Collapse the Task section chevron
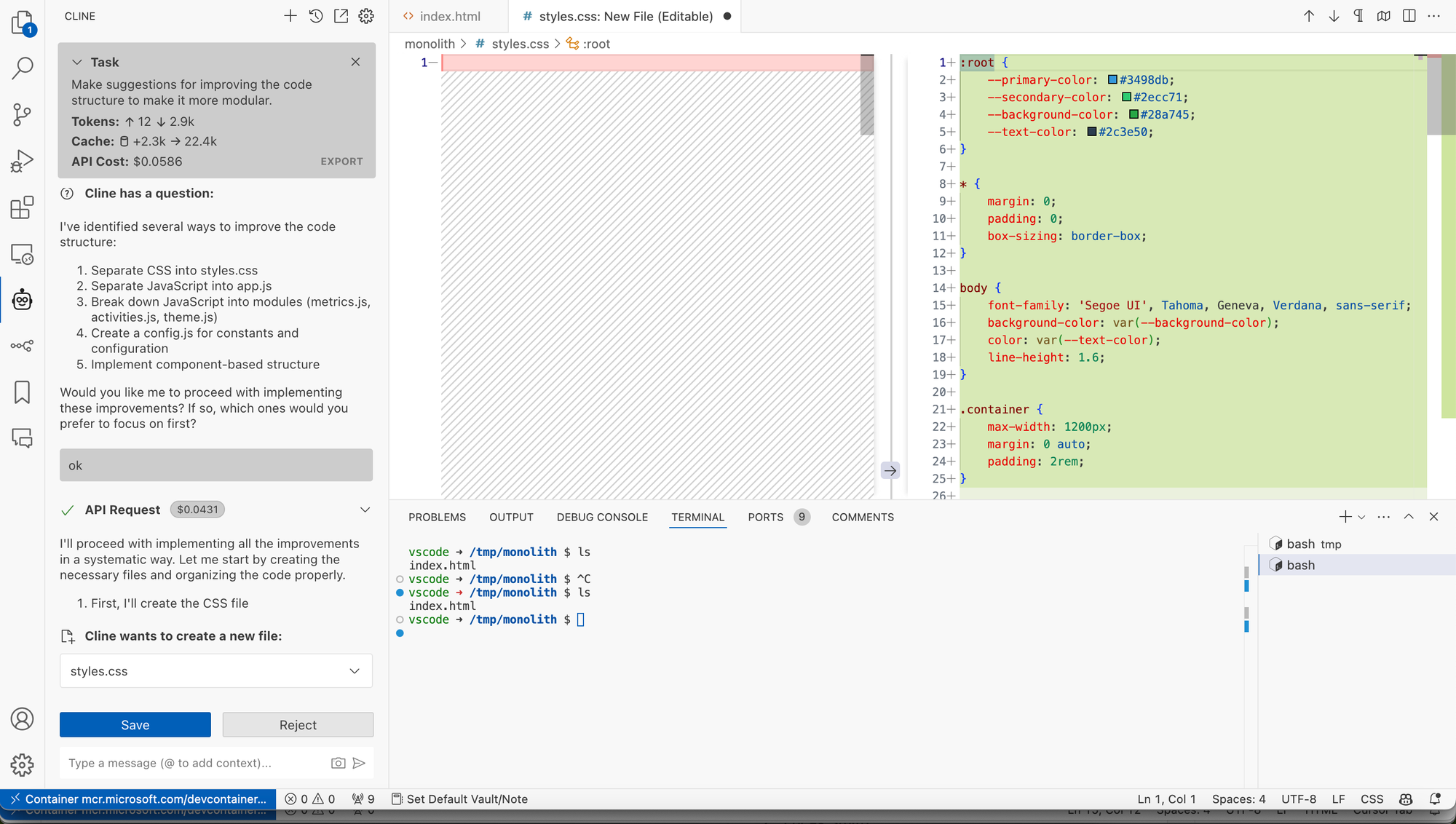Image resolution: width=1456 pixels, height=824 pixels. point(77,62)
